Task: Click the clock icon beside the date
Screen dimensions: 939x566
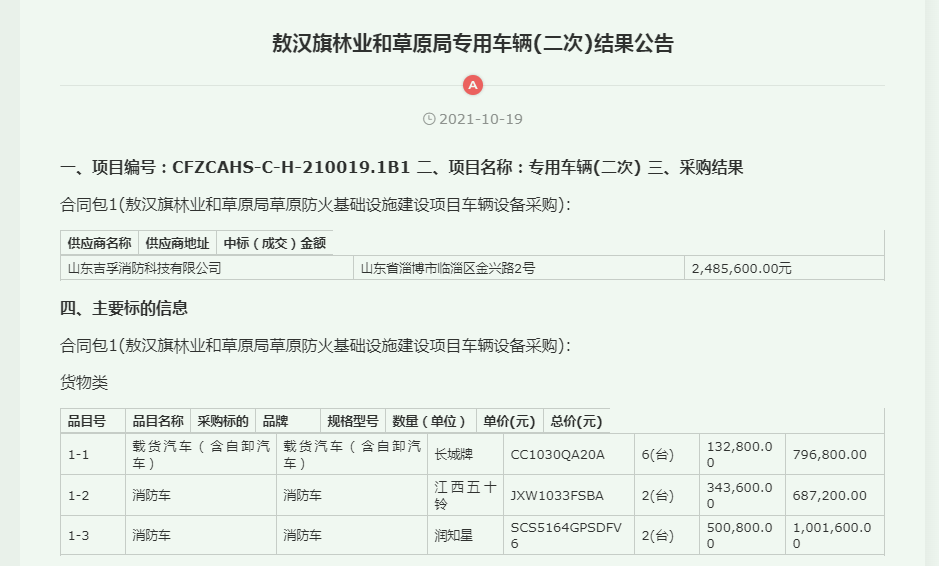Action: [429, 119]
